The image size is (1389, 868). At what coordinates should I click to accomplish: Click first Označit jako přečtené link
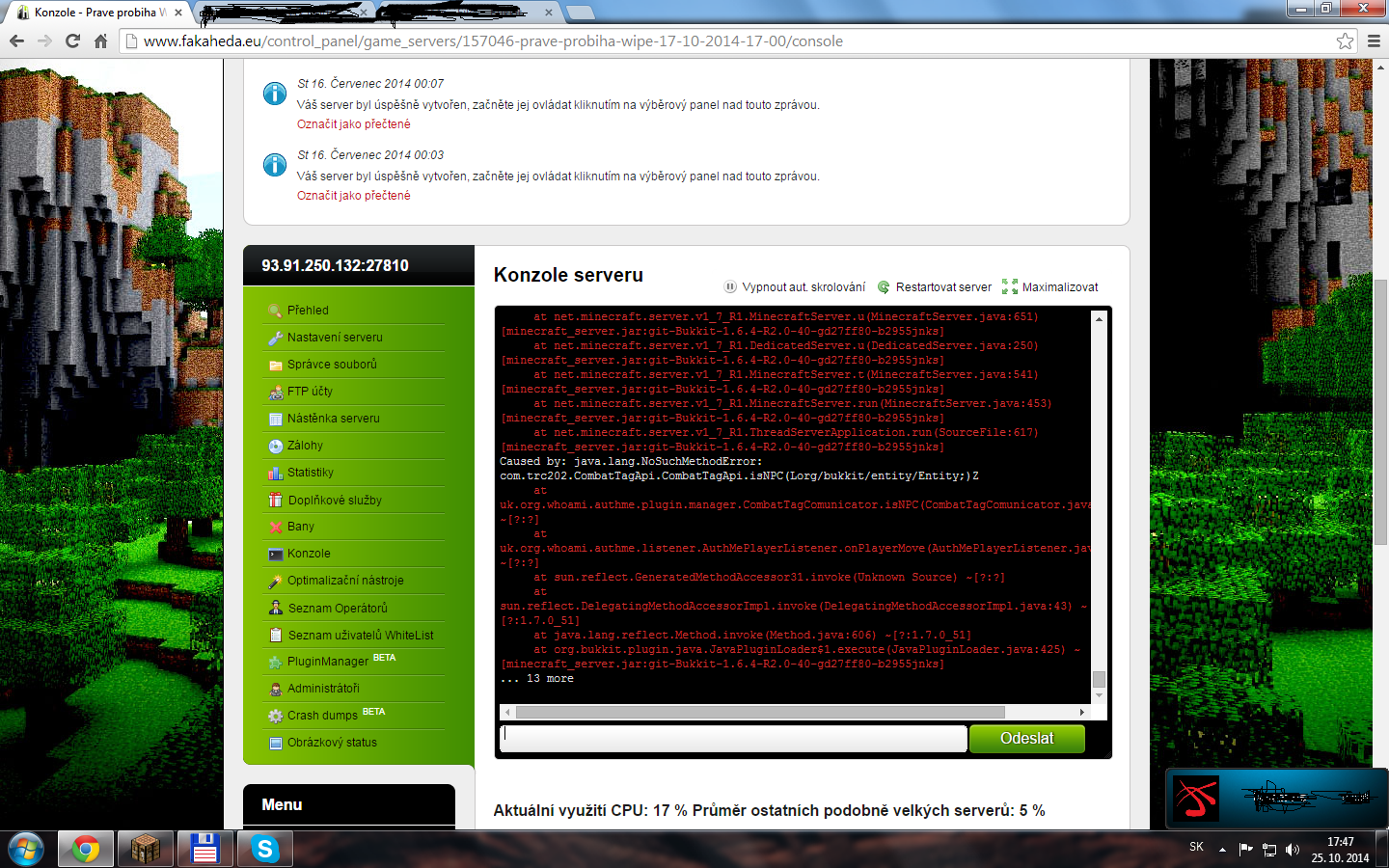353,124
